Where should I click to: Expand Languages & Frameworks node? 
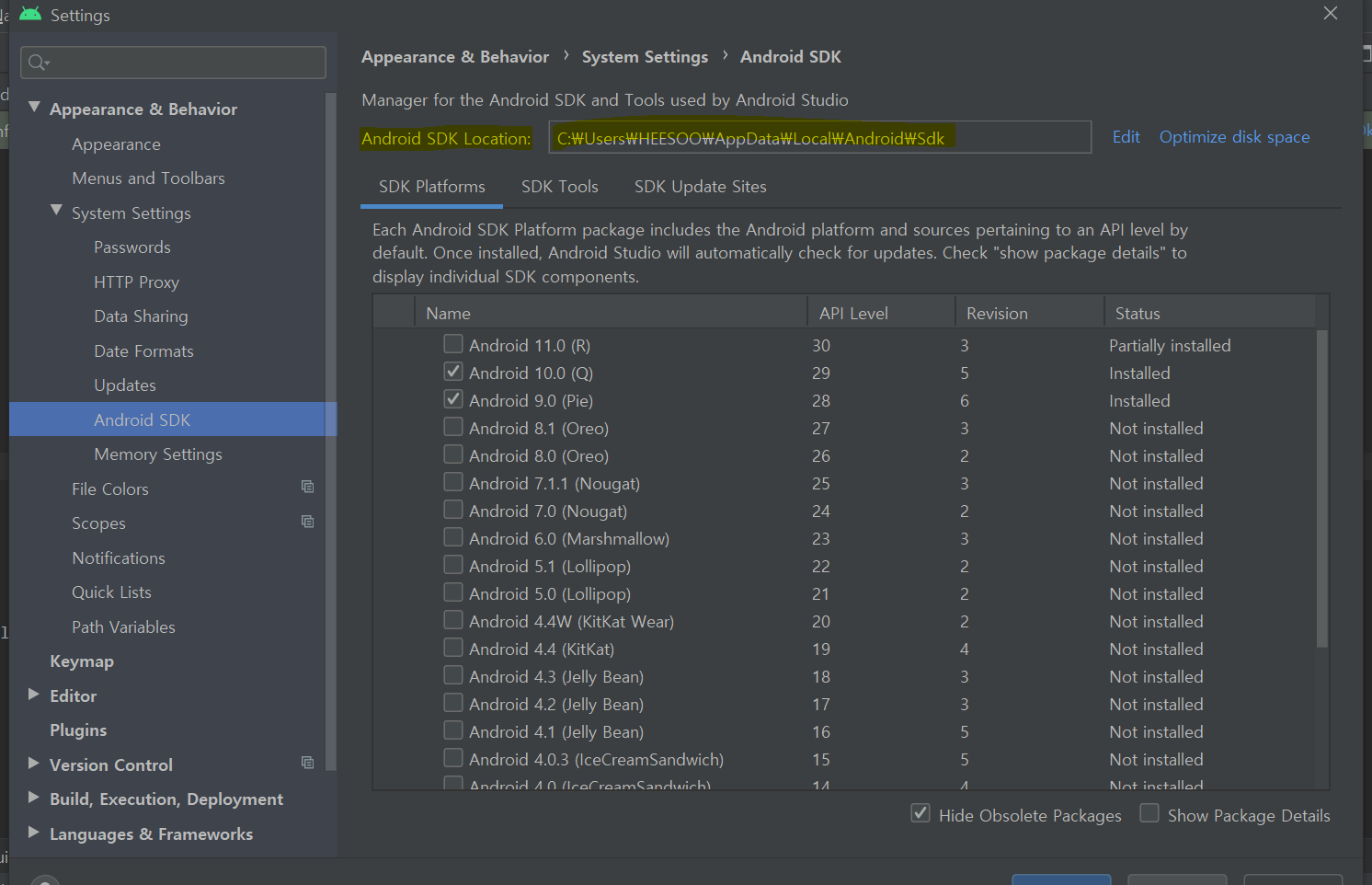pyautogui.click(x=34, y=833)
